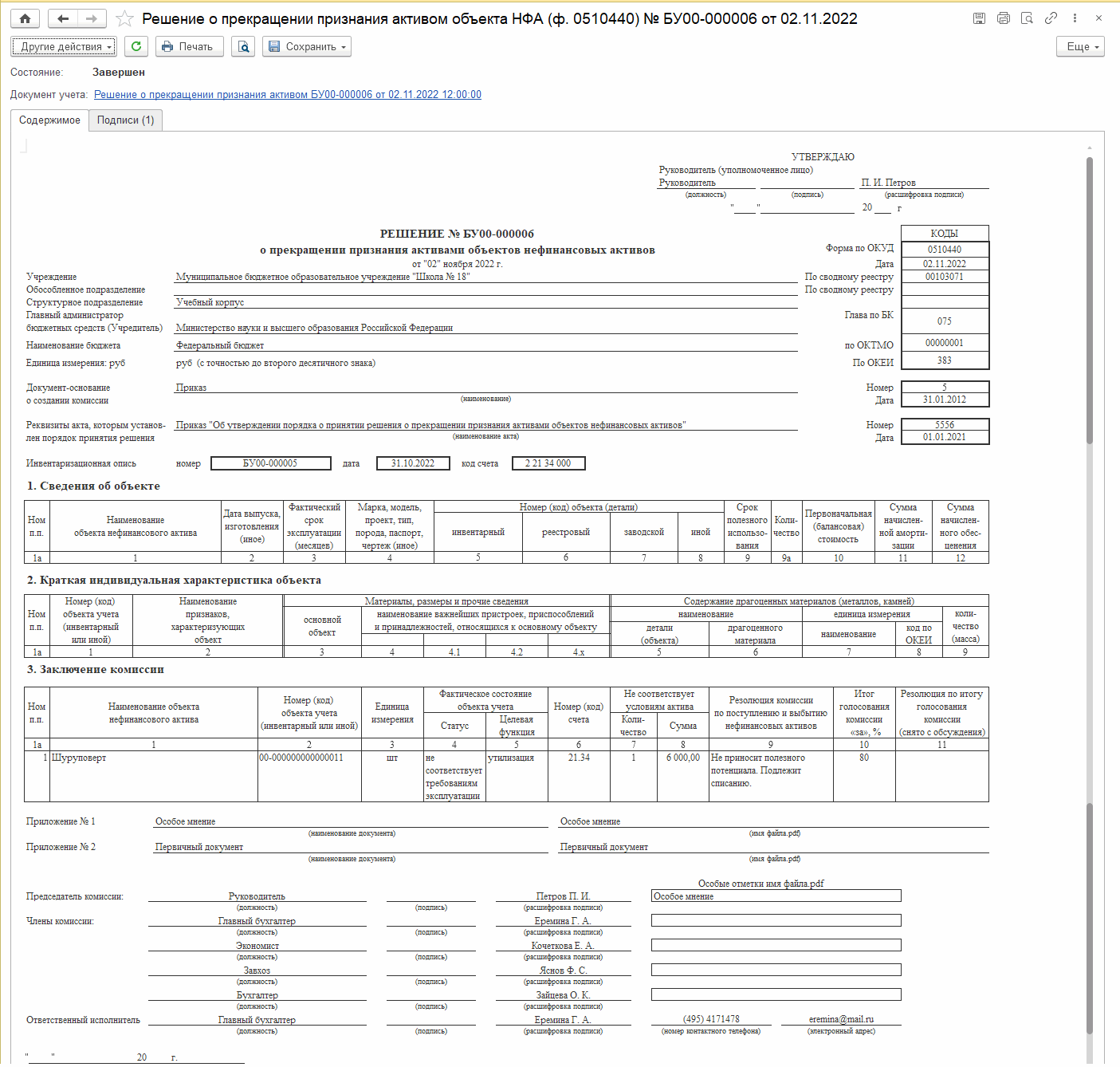
Task: Select the order number cell 5556
Action: (945, 425)
